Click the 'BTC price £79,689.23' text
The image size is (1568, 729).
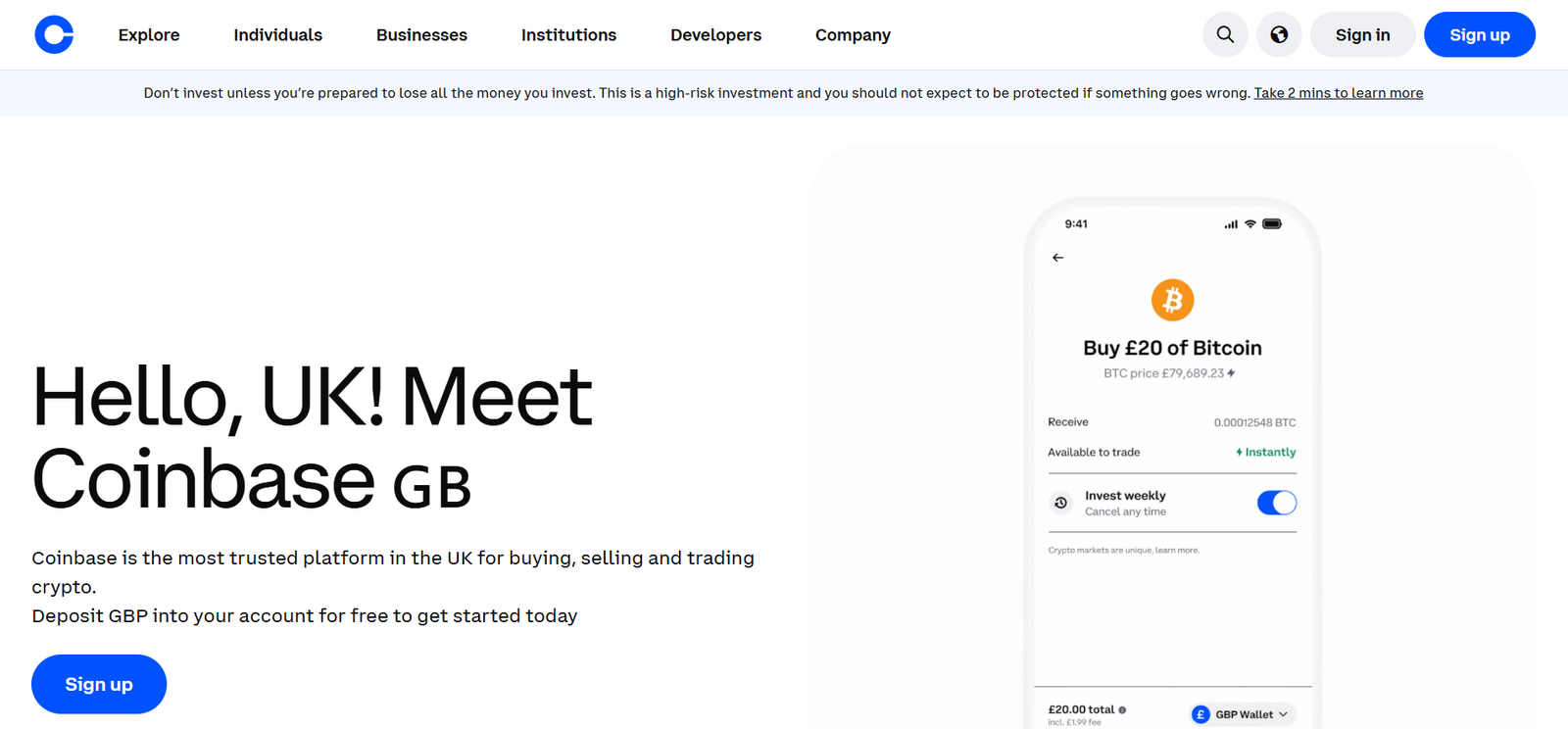(1163, 373)
